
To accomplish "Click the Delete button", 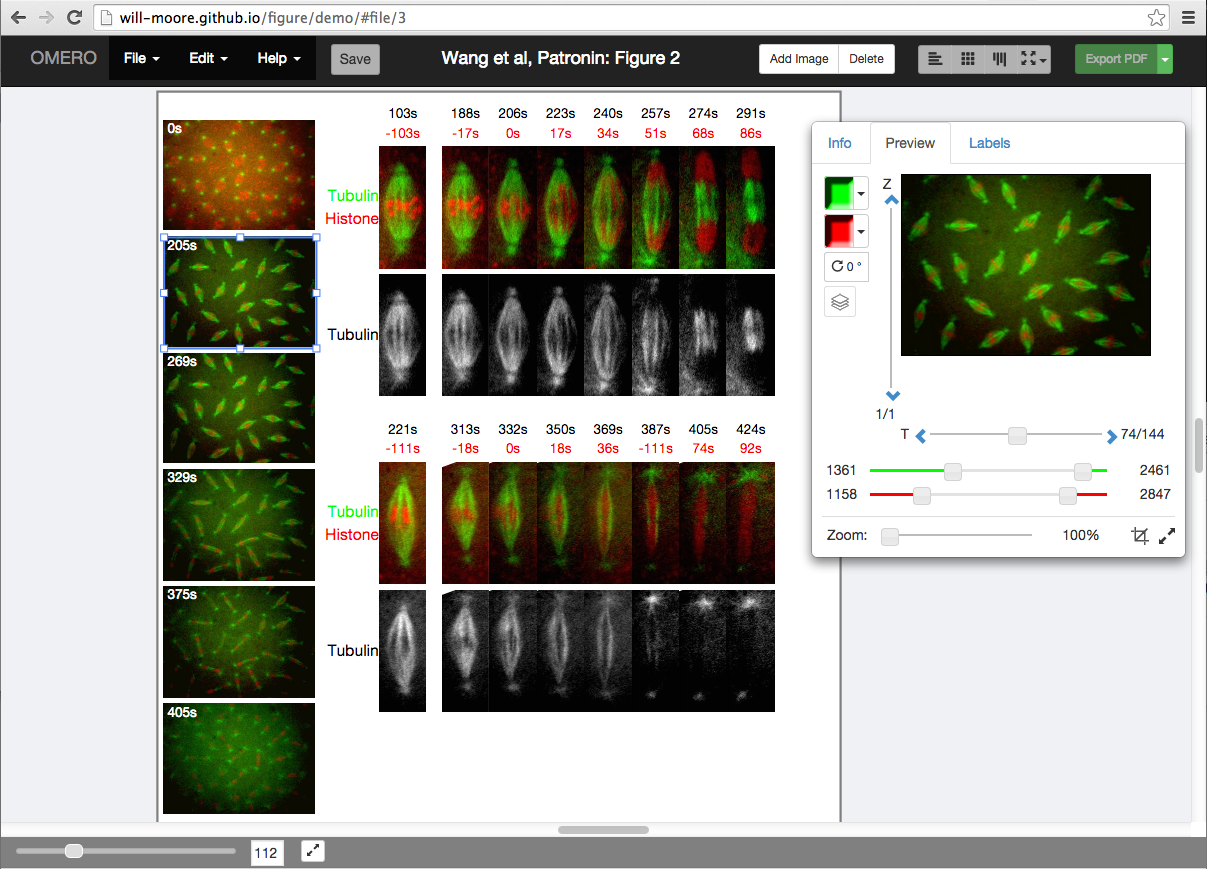I will coord(866,59).
